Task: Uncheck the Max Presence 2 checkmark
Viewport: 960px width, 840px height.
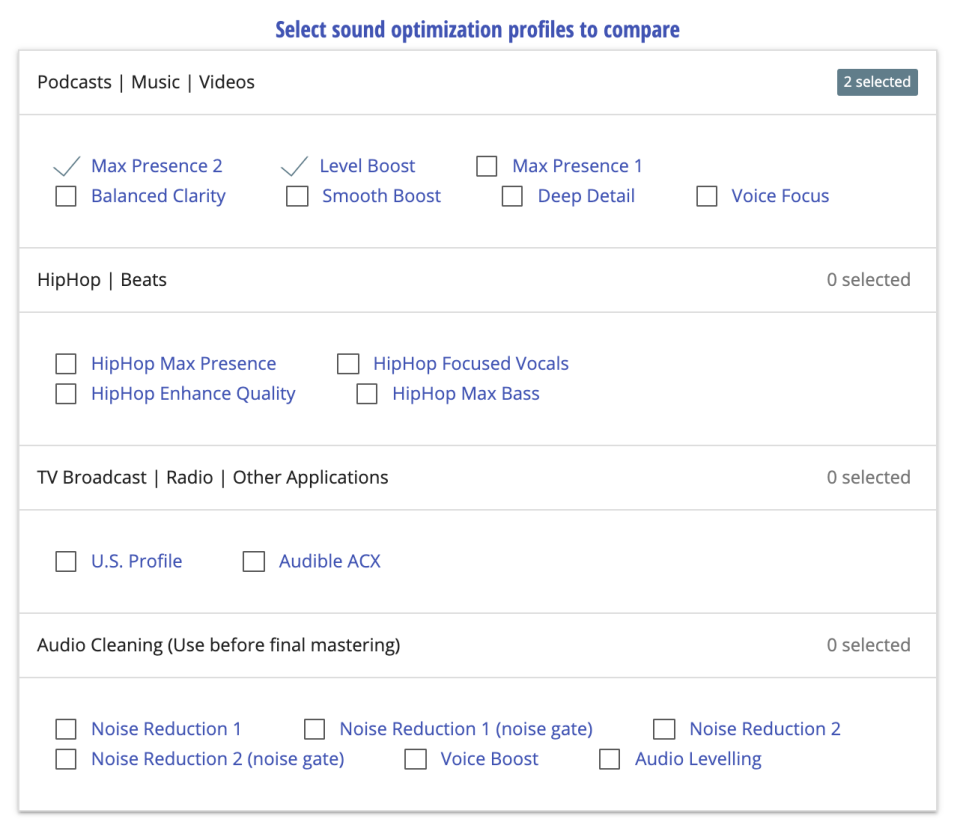Action: tap(66, 166)
